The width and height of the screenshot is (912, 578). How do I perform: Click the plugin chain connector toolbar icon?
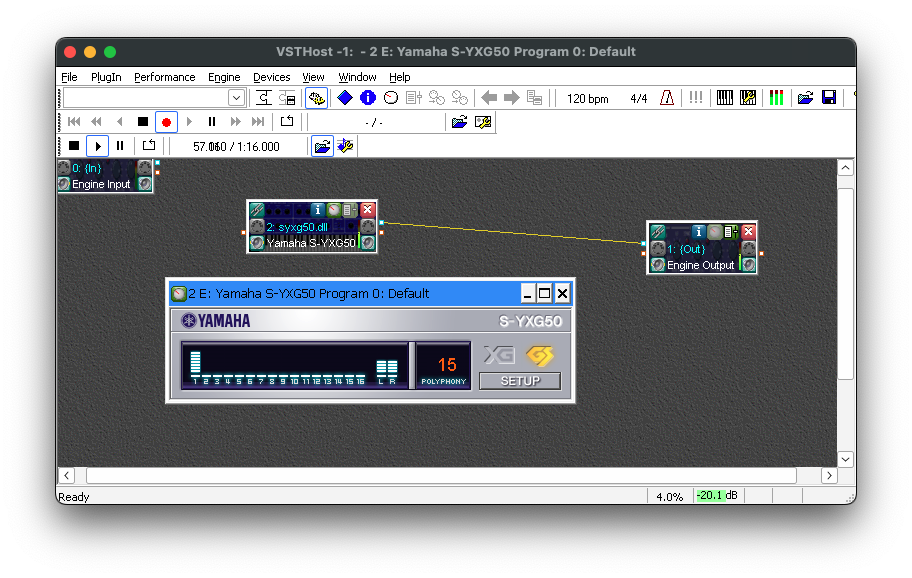tap(263, 98)
